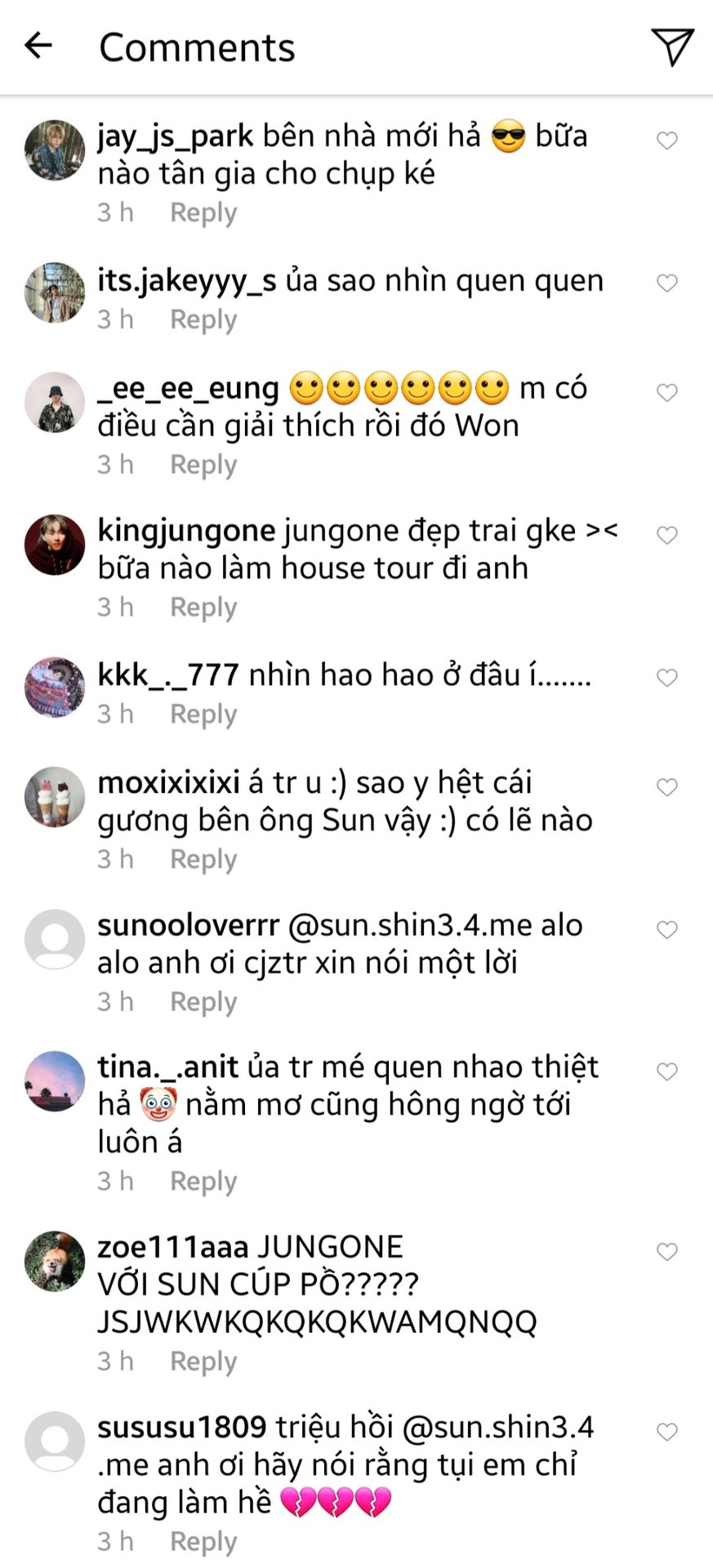
Task: Reply to kingjungone's comment
Action: point(203,608)
